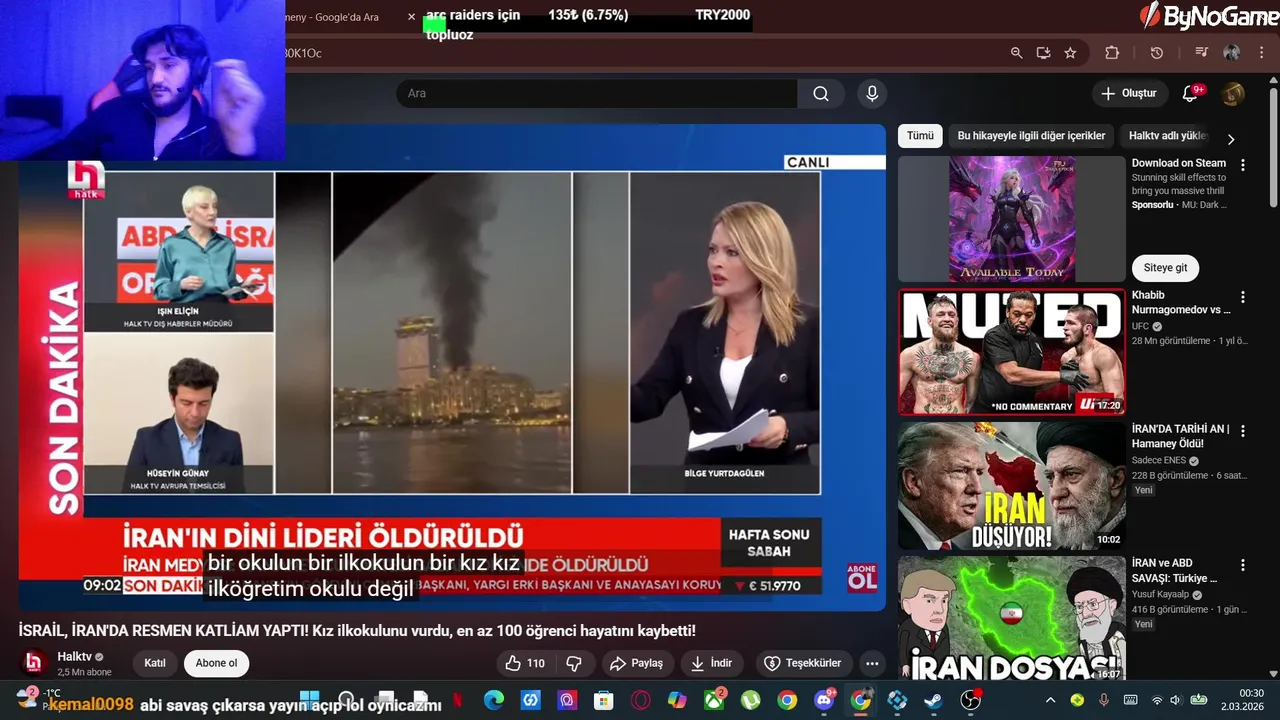The image size is (1280, 720).
Task: Open Microsoft Edge from the taskbar
Action: point(494,700)
